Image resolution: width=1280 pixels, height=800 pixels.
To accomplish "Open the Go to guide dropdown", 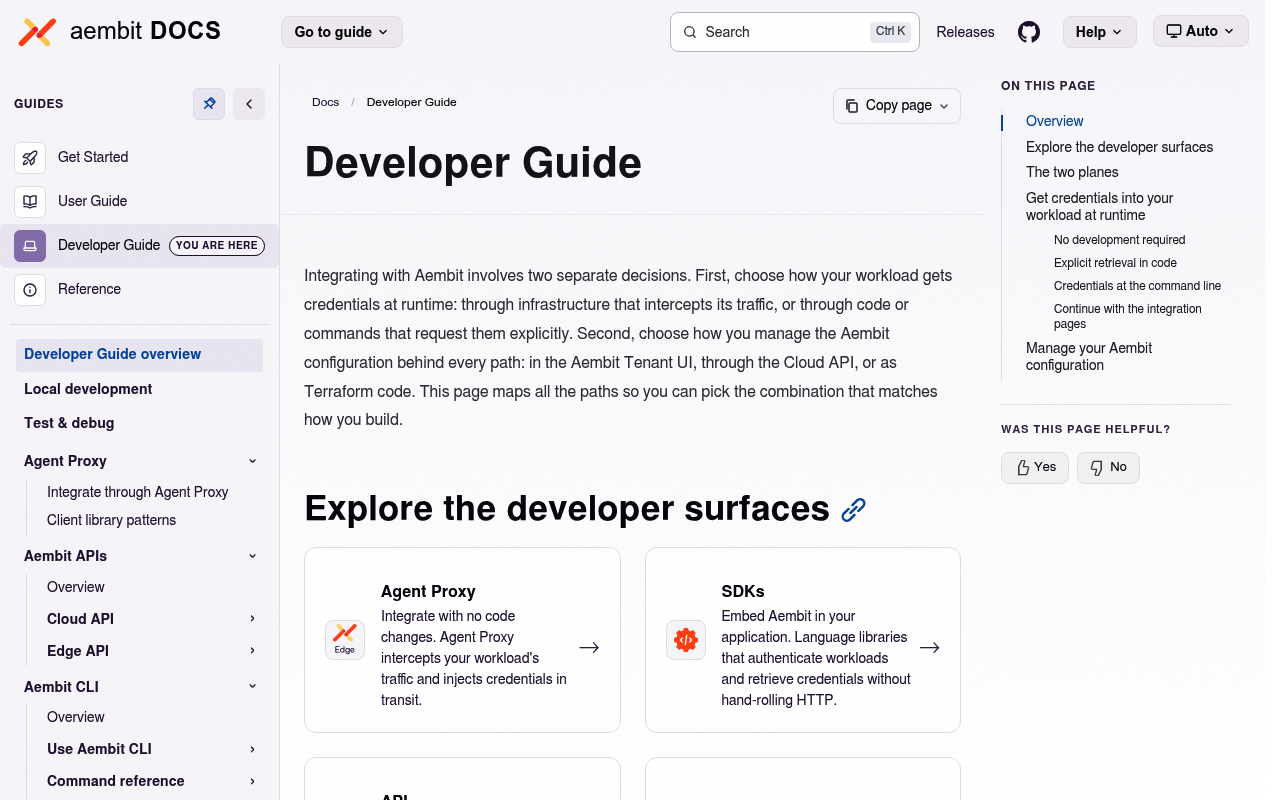I will [342, 32].
